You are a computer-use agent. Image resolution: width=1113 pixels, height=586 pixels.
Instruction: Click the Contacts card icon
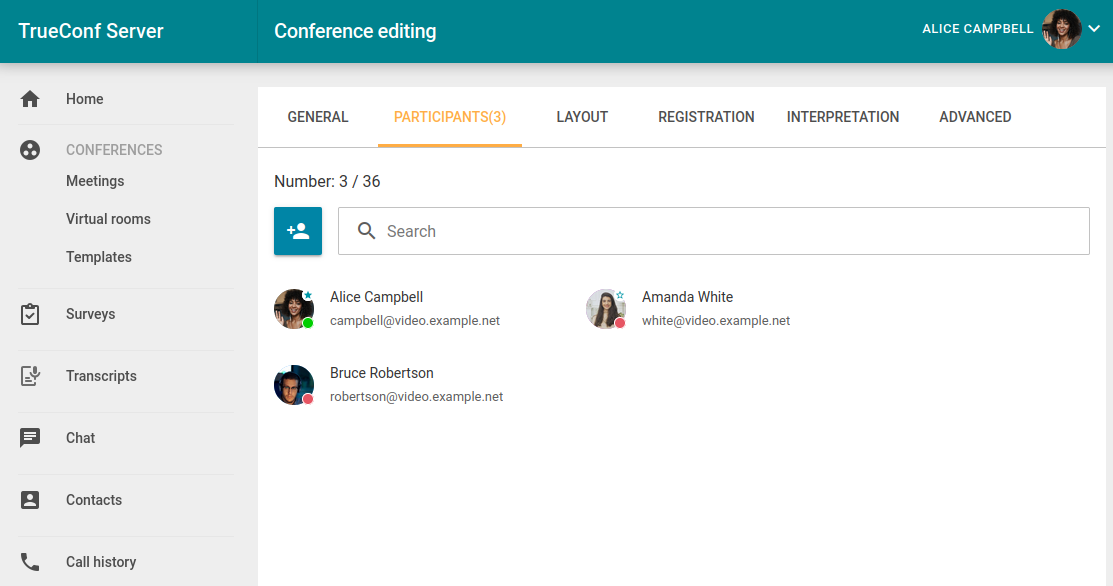click(x=30, y=500)
